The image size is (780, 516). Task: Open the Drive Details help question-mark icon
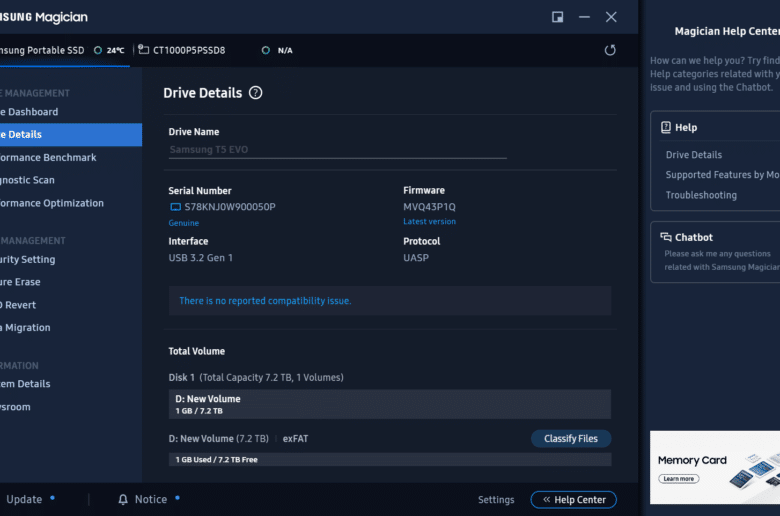tap(255, 93)
